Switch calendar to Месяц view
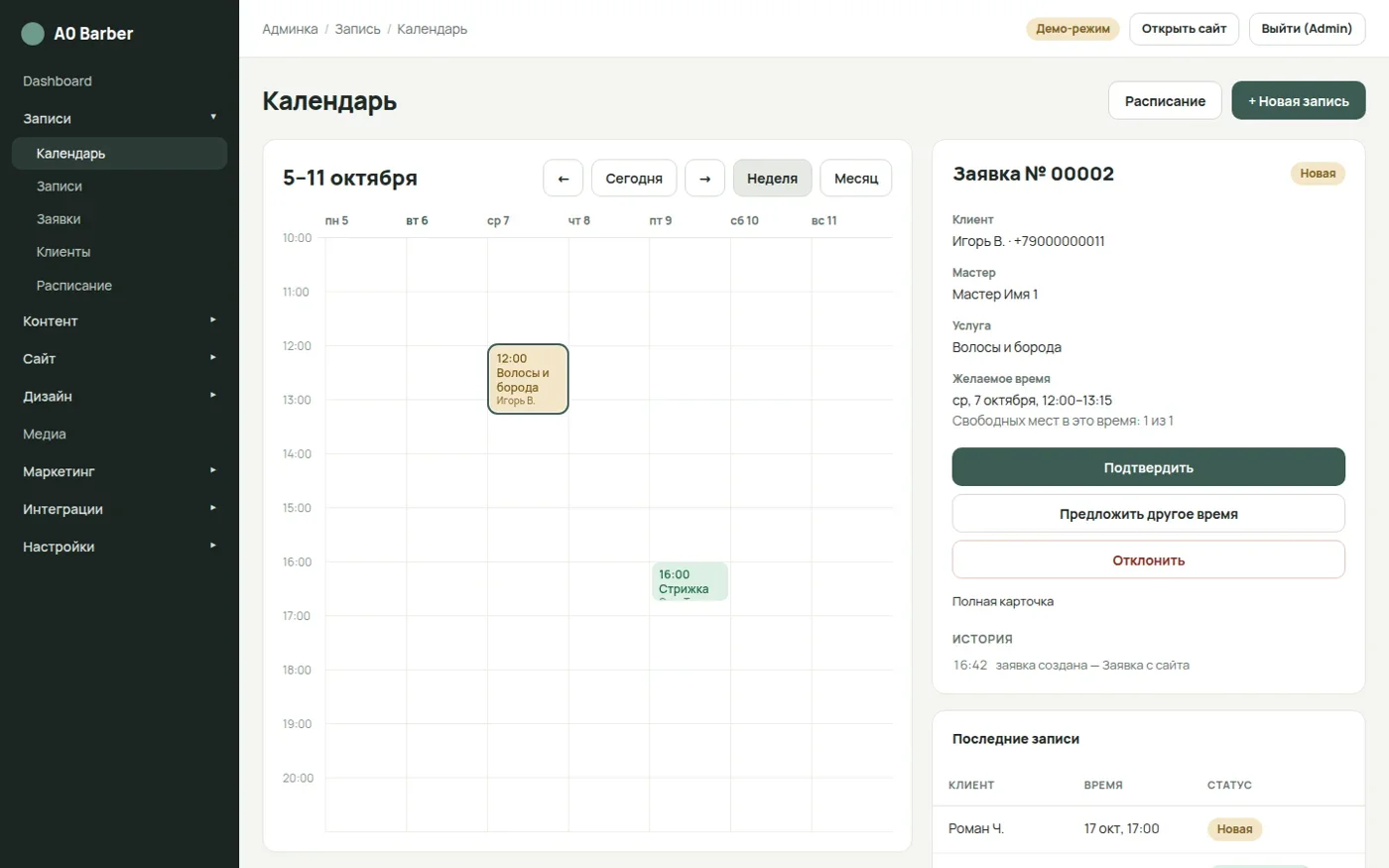 click(856, 179)
